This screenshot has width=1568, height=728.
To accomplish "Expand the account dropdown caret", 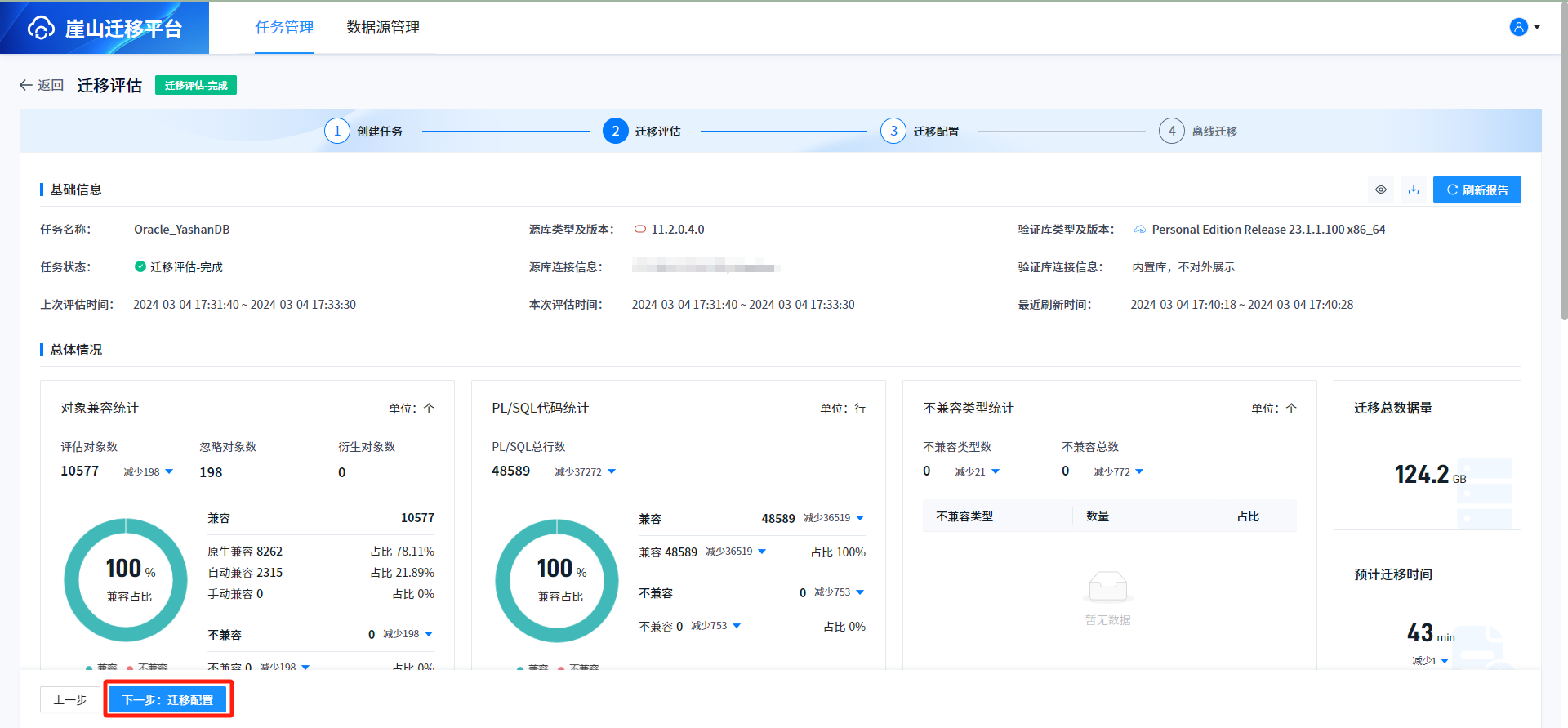I will [x=1537, y=27].
